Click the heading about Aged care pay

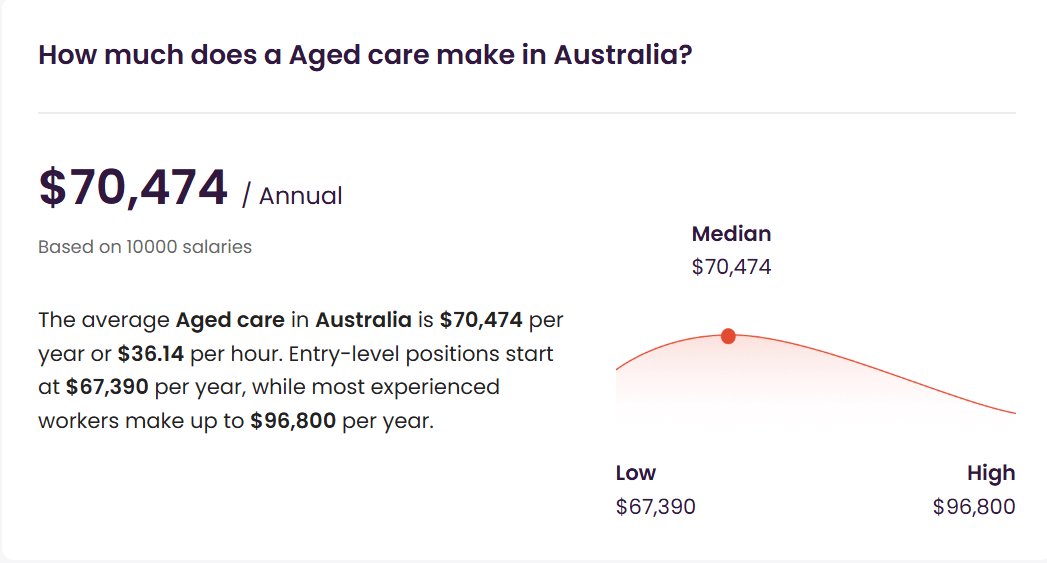coord(365,54)
